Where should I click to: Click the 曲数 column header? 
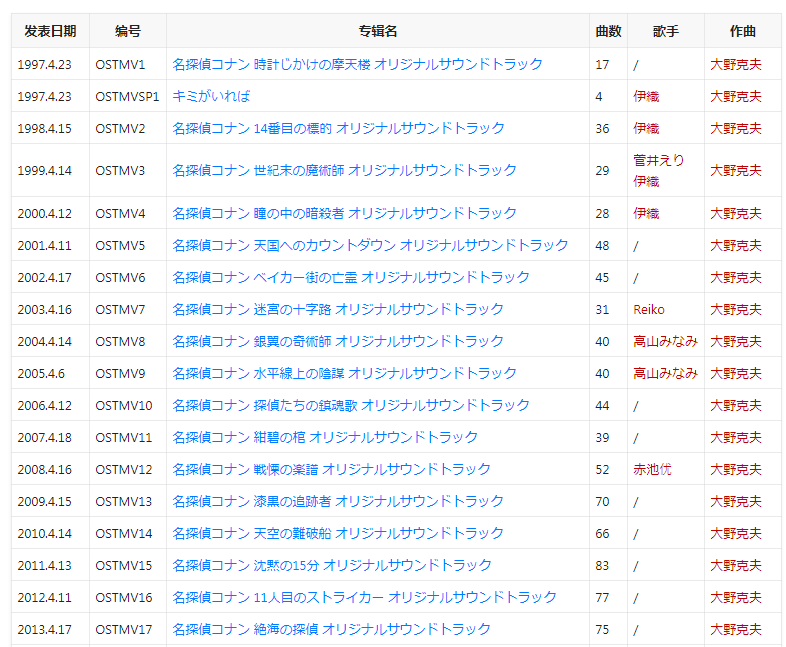(x=609, y=31)
